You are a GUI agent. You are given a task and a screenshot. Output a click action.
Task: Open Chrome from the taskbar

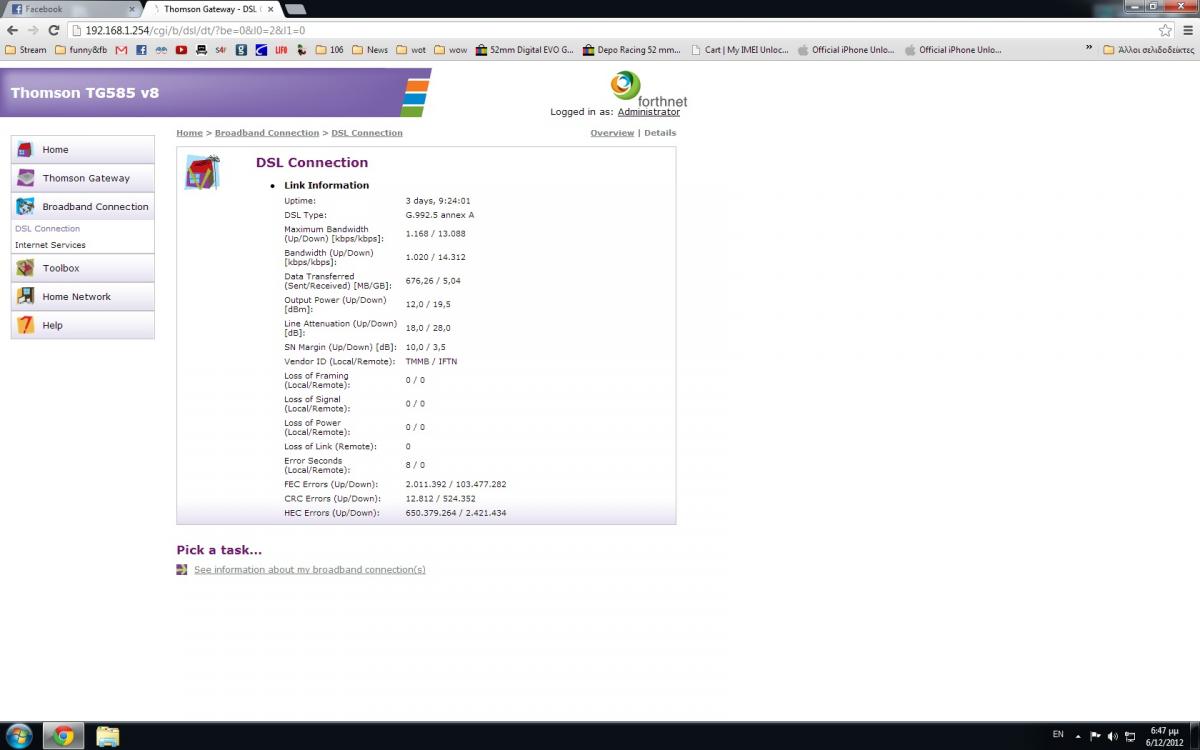[x=63, y=736]
